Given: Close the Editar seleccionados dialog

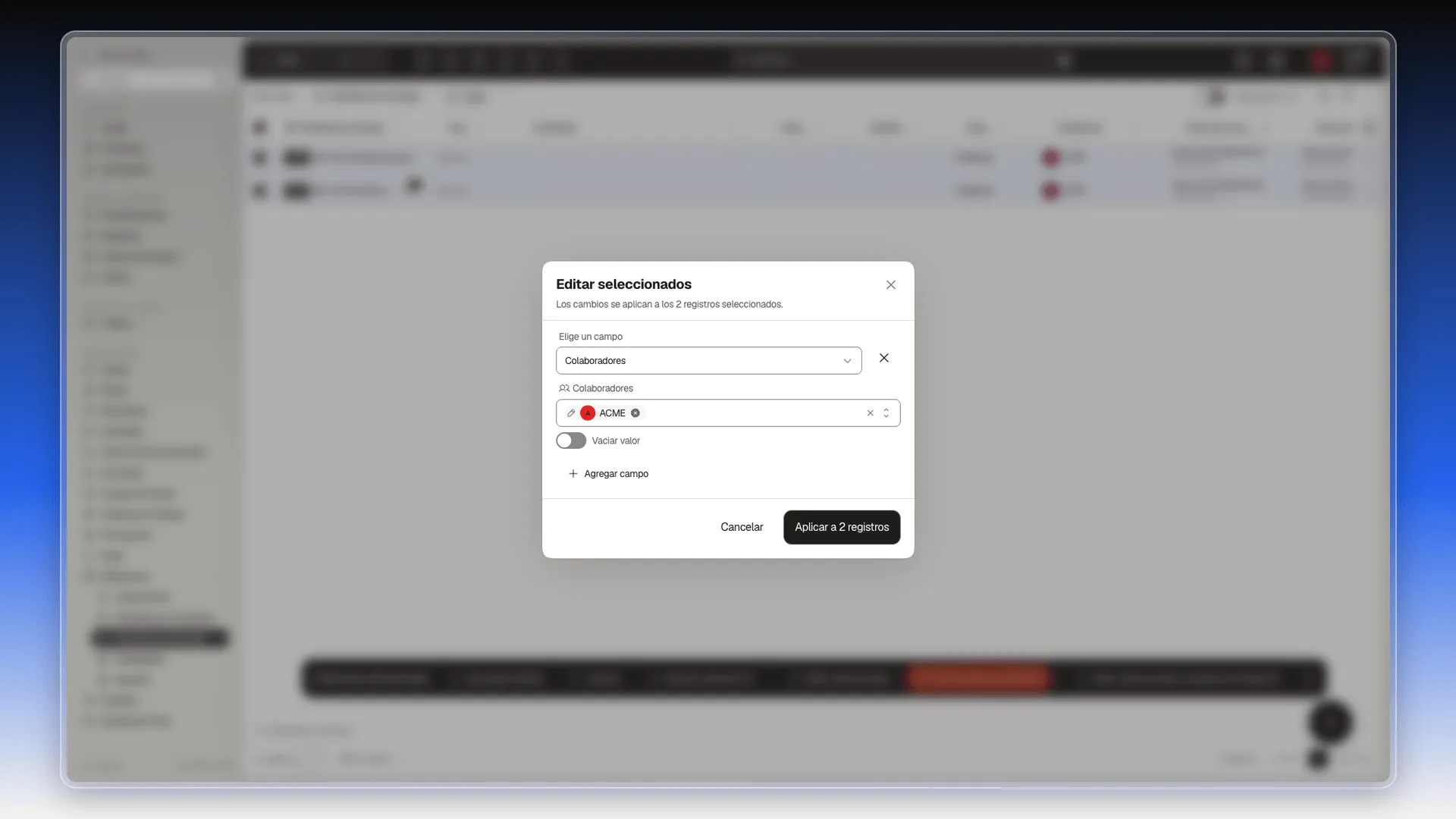Looking at the screenshot, I should point(891,285).
